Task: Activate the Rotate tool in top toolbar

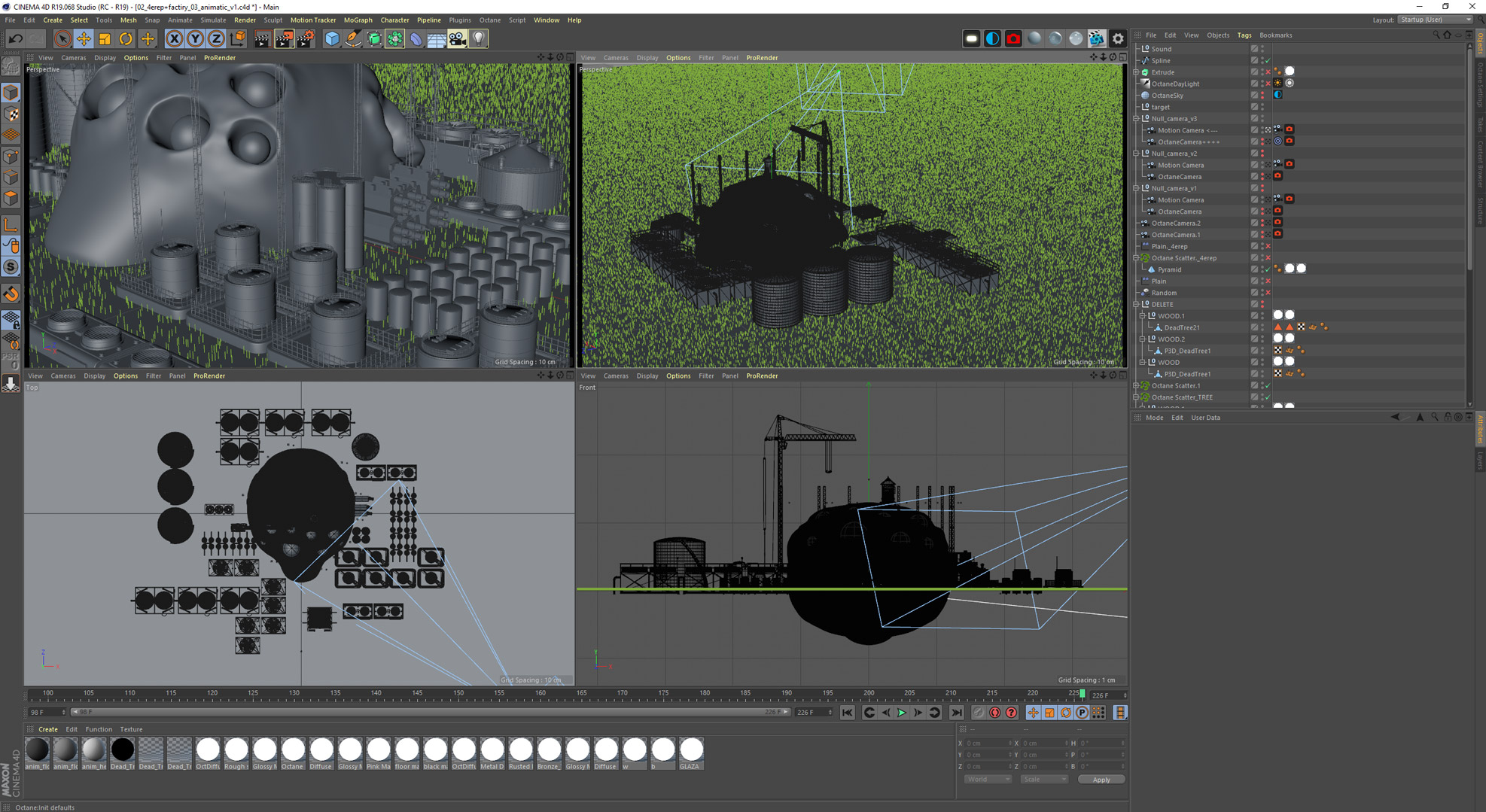Action: (126, 38)
